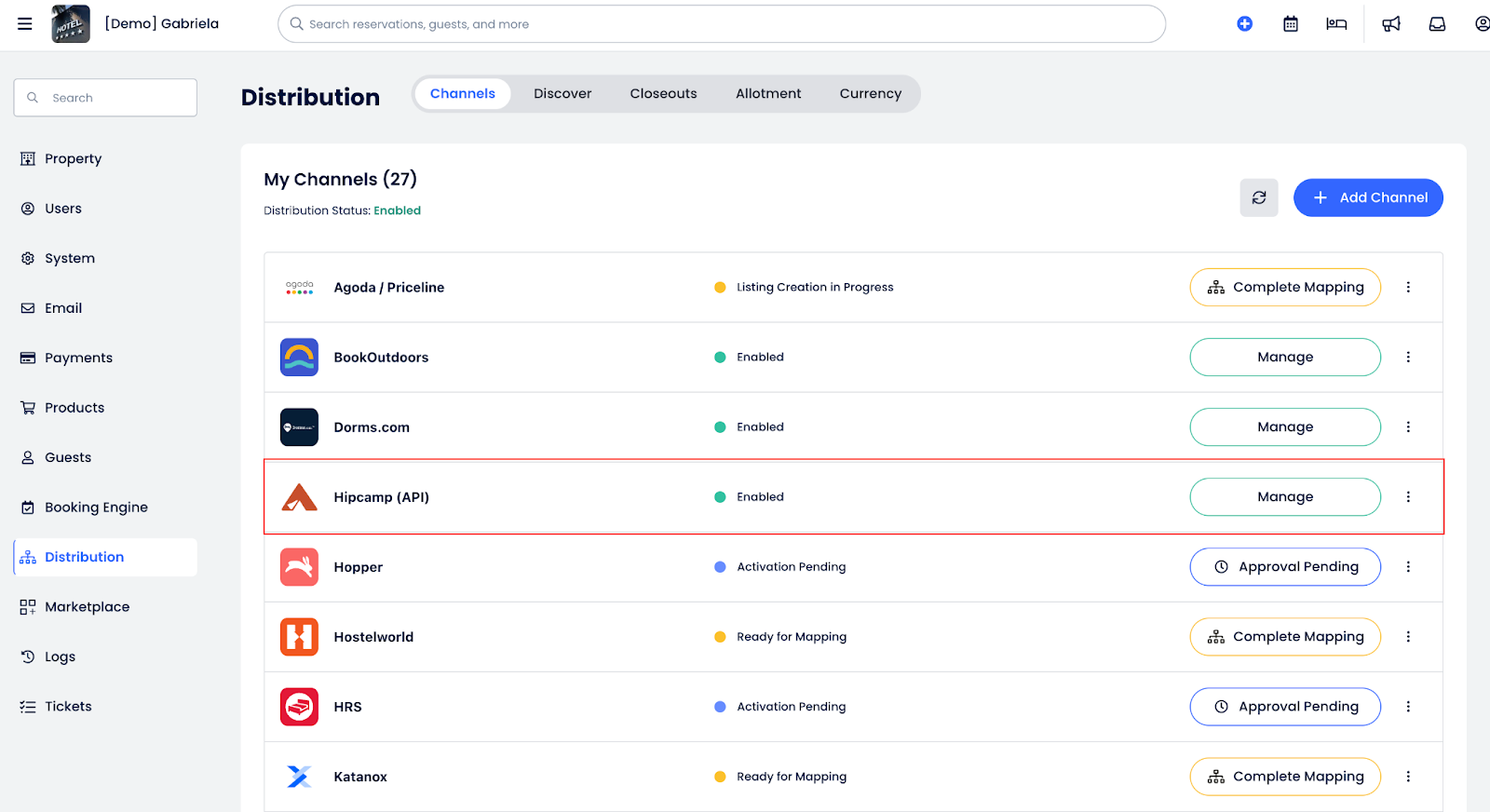
Task: Open more options for HRS
Action: click(x=1408, y=707)
